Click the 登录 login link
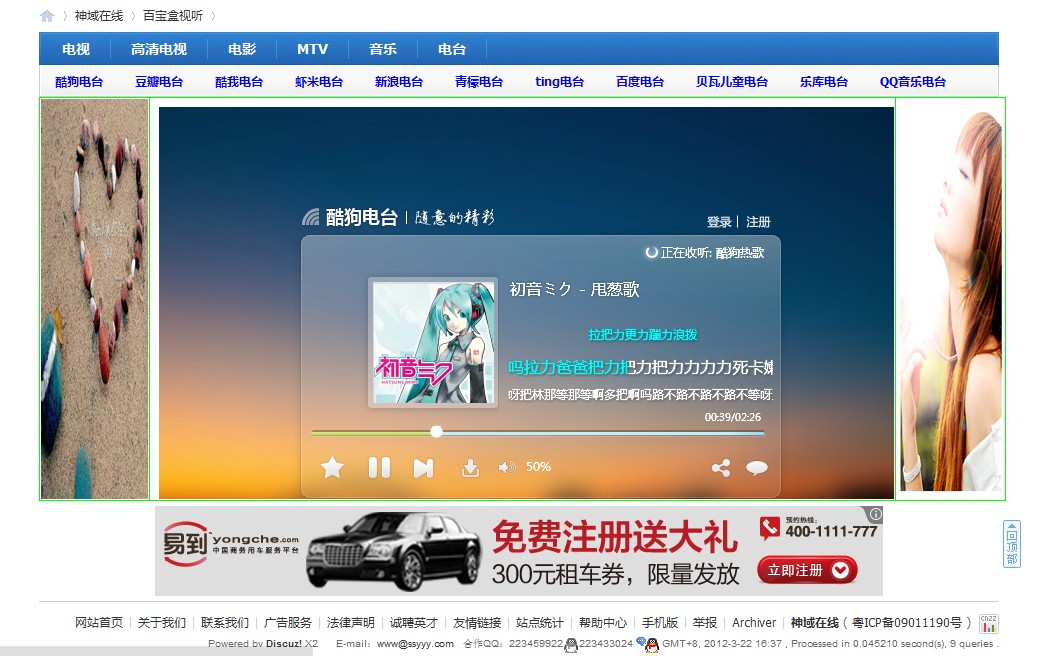The height and width of the screenshot is (656, 1052). (x=719, y=221)
